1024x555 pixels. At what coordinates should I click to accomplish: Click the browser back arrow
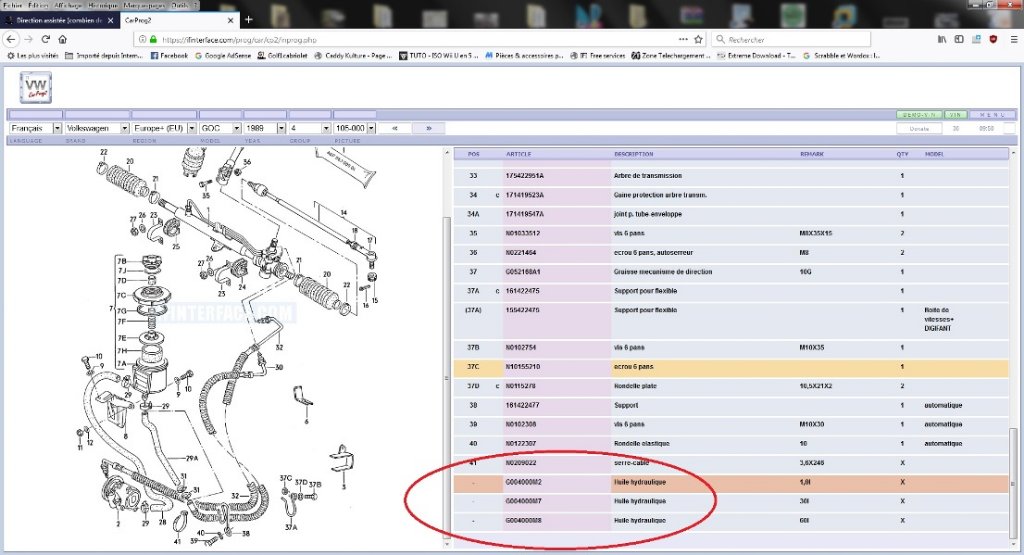coord(12,39)
